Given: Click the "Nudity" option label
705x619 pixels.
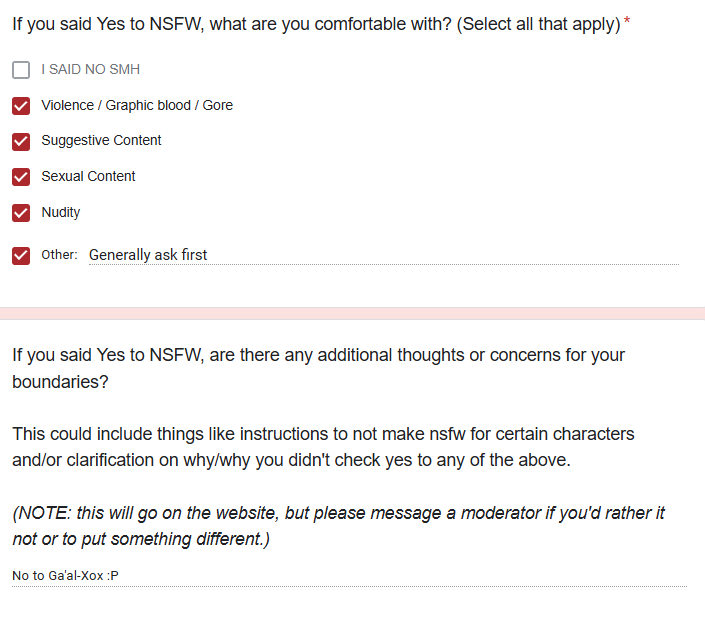Looking at the screenshot, I should coord(61,212).
